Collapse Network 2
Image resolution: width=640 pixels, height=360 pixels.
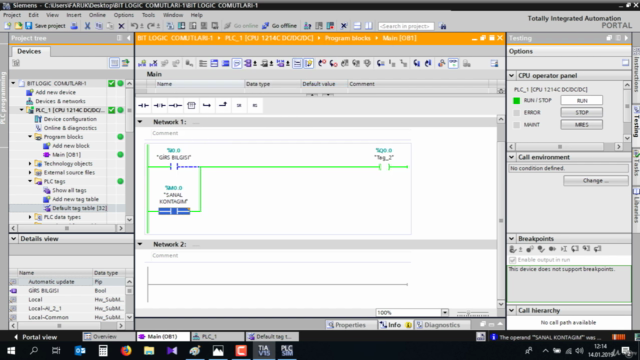click(140, 244)
